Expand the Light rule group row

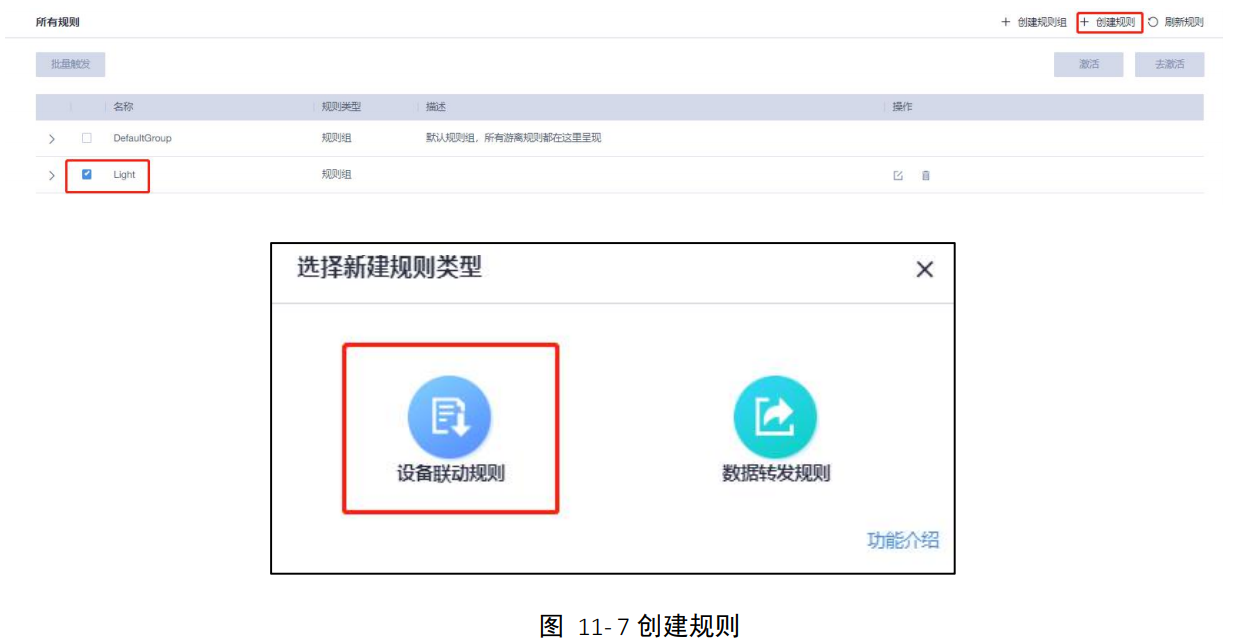click(x=53, y=175)
